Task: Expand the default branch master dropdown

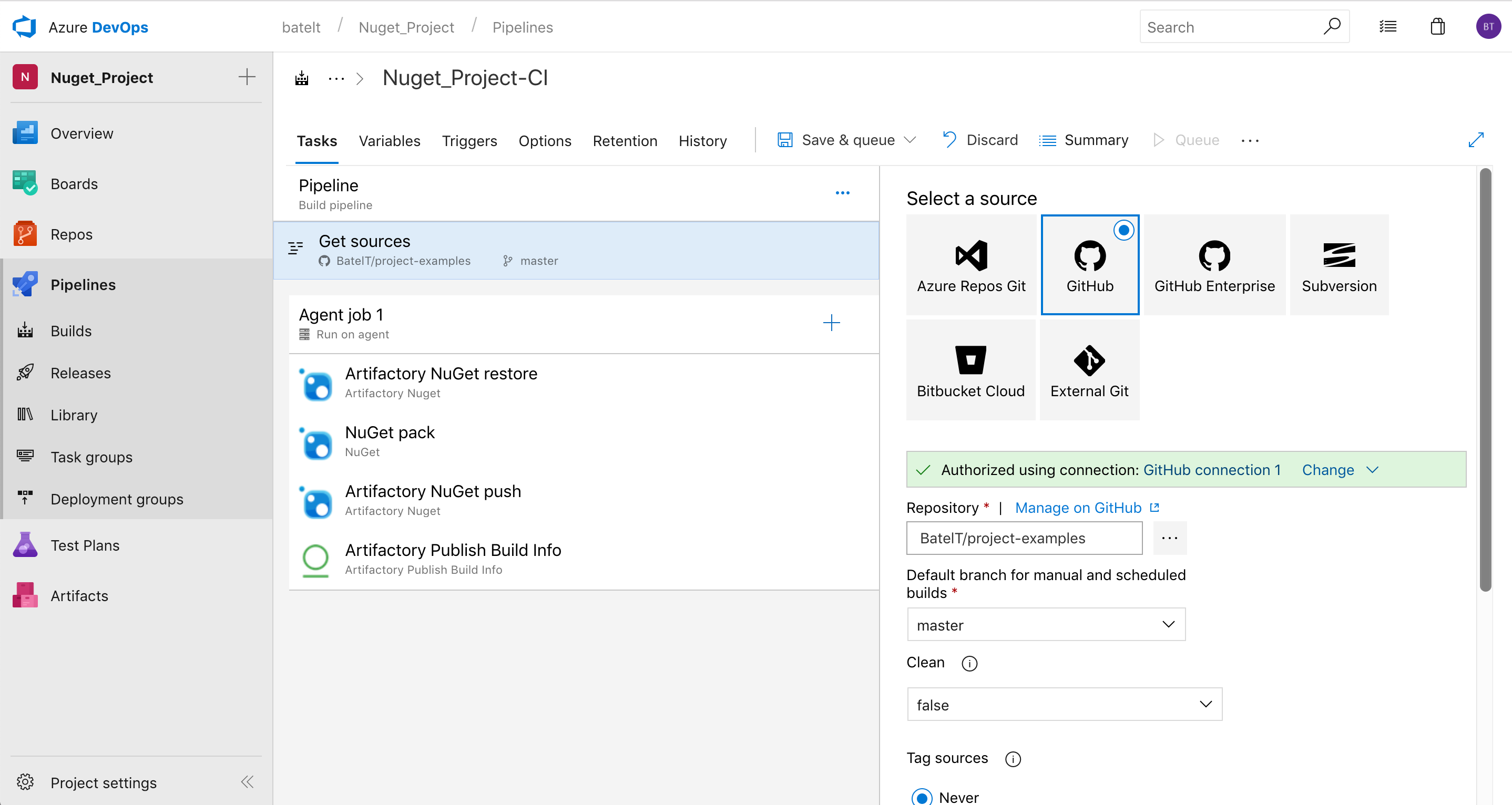Action: [1046, 624]
